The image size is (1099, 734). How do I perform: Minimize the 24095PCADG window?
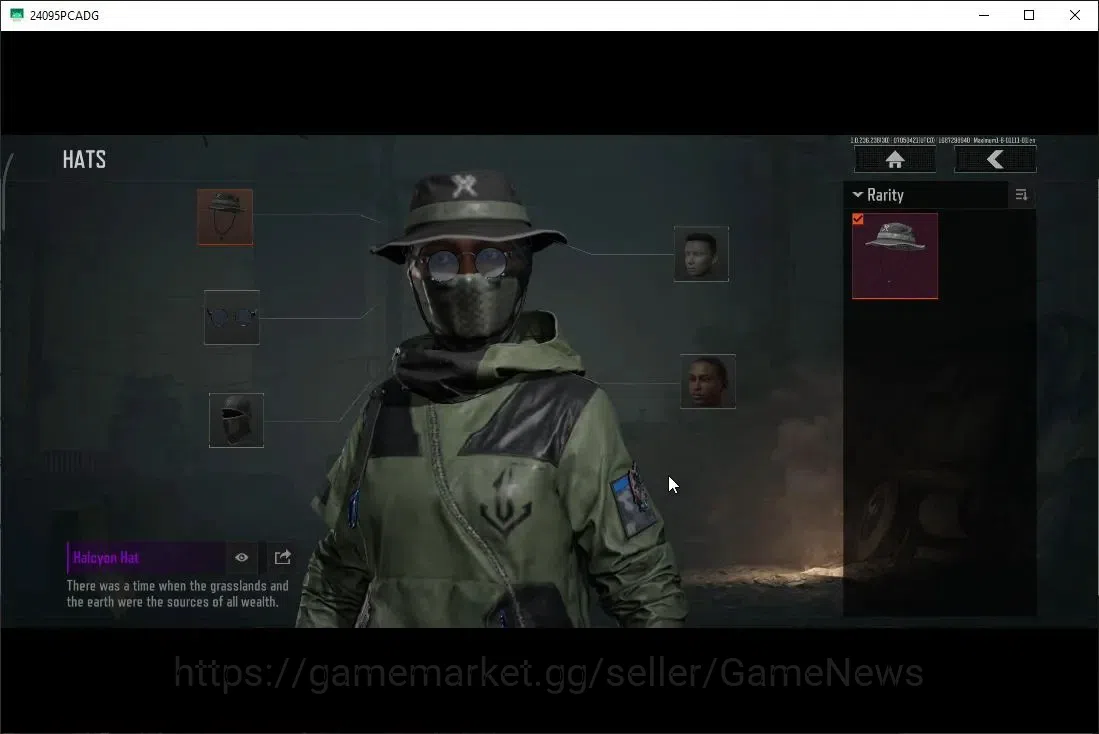pos(984,15)
